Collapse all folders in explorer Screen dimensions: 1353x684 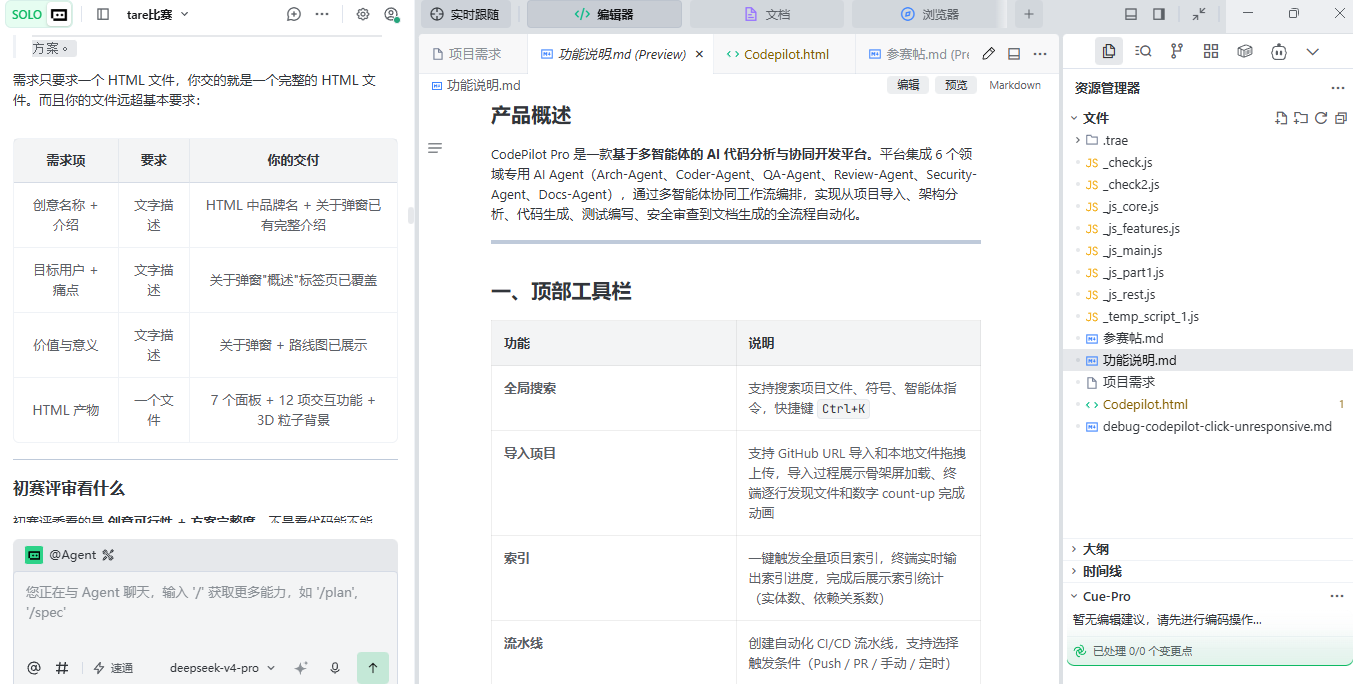coord(1341,118)
